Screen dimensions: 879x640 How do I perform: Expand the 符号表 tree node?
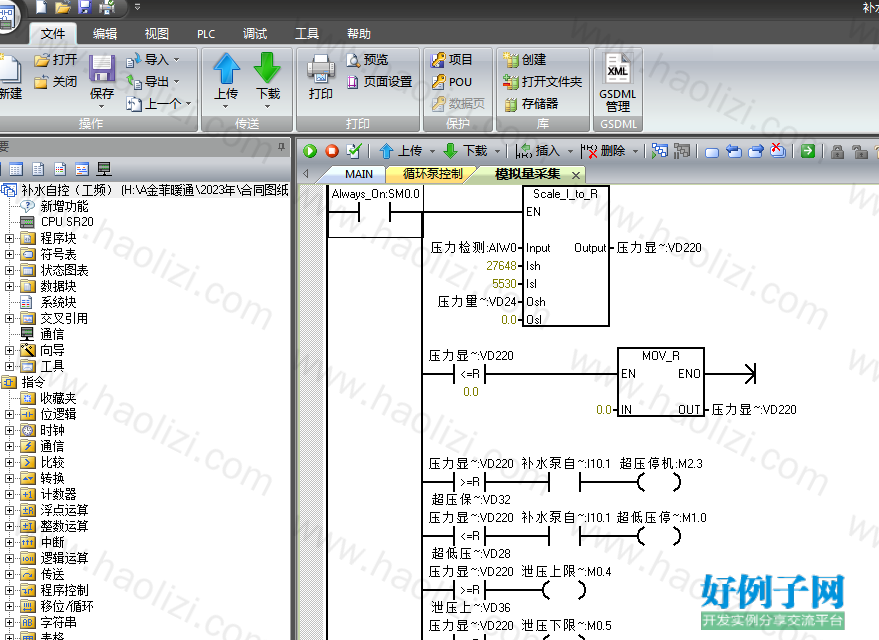coord(10,254)
